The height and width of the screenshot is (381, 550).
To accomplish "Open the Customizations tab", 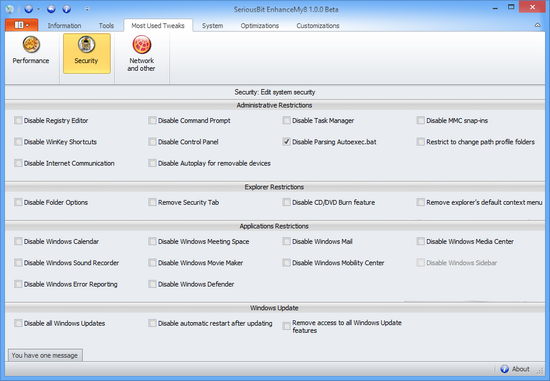I will pyautogui.click(x=318, y=26).
